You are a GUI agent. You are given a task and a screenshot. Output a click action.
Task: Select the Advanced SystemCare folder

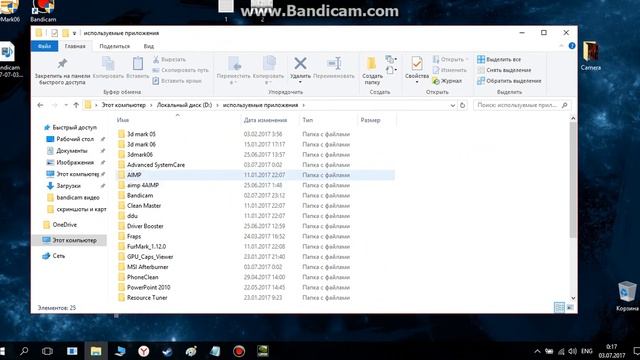point(156,165)
